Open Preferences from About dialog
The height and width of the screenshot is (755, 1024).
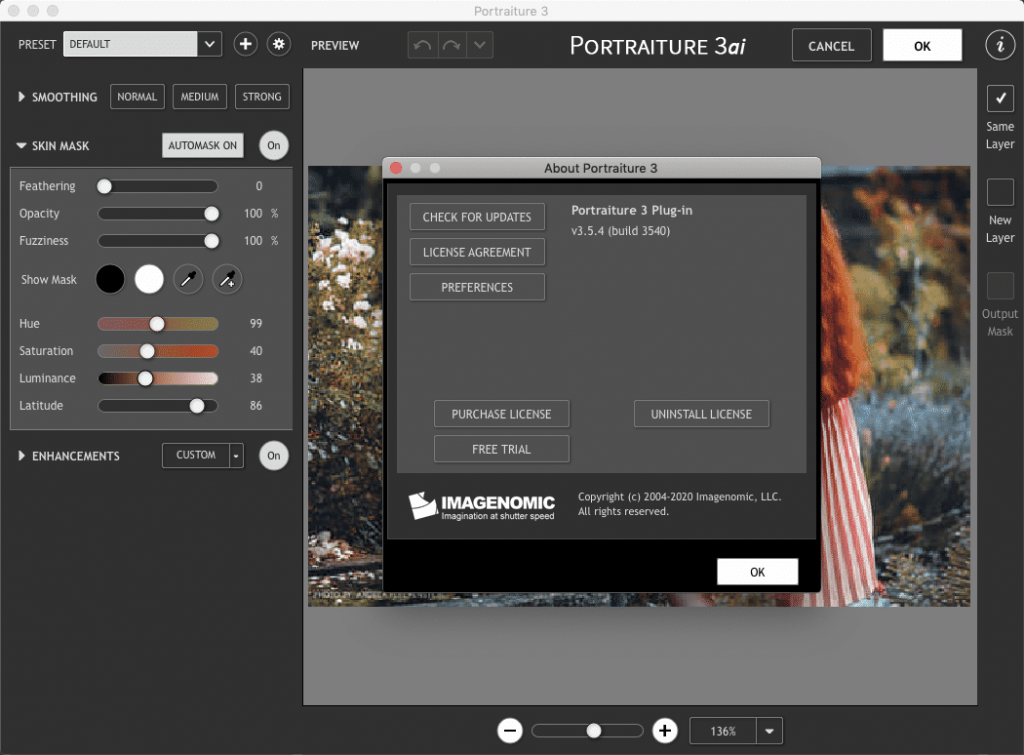tap(477, 287)
